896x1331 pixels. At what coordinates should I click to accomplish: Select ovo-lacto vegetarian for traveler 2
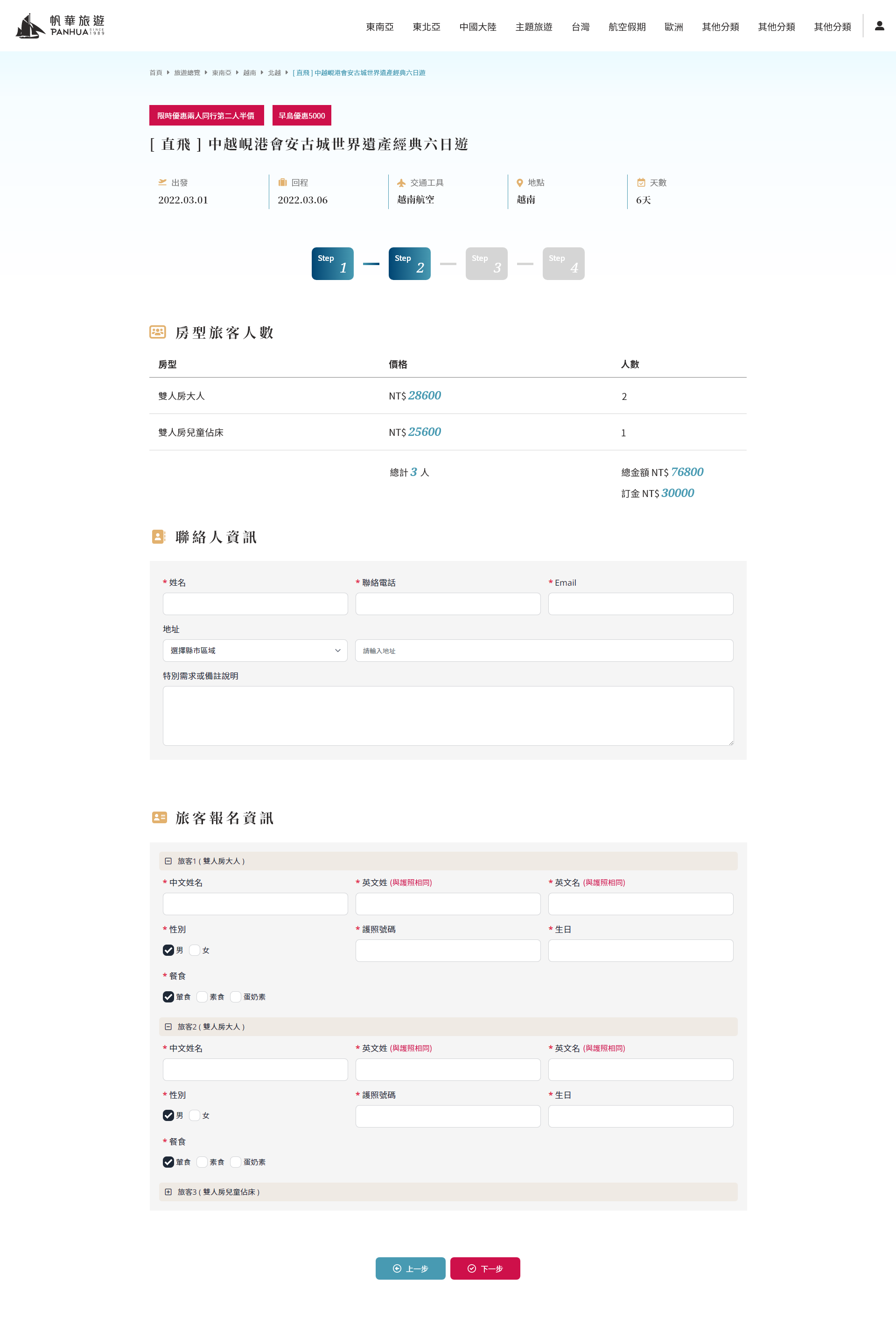tap(236, 1162)
